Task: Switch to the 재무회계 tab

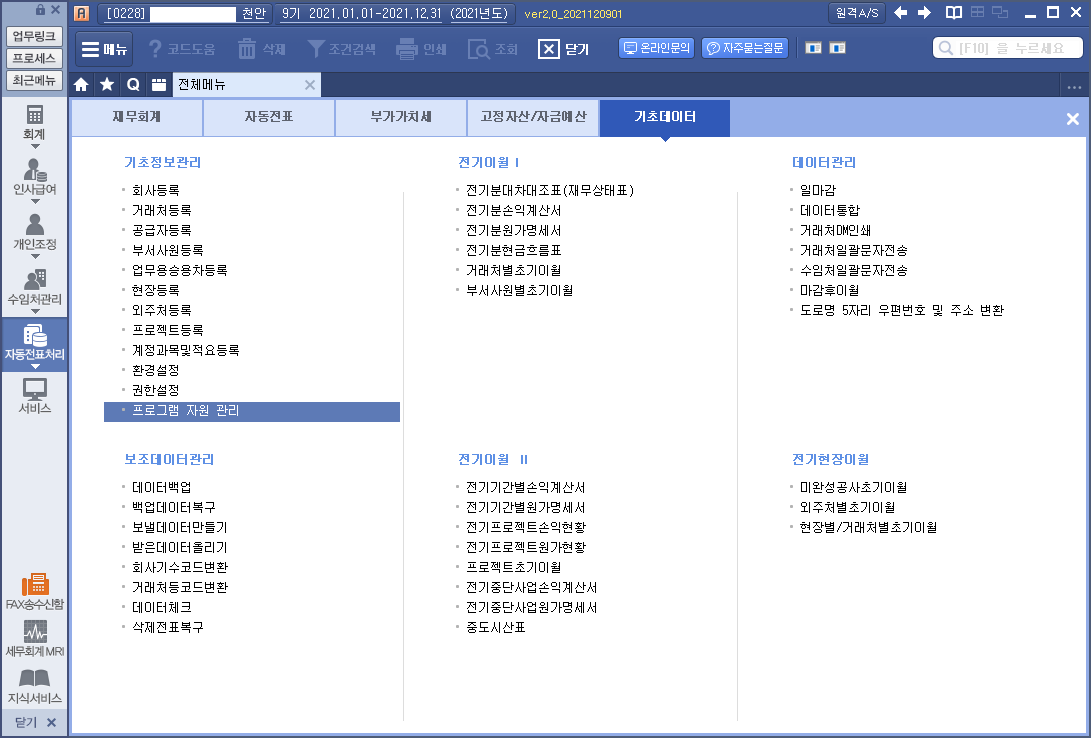Action: click(136, 118)
